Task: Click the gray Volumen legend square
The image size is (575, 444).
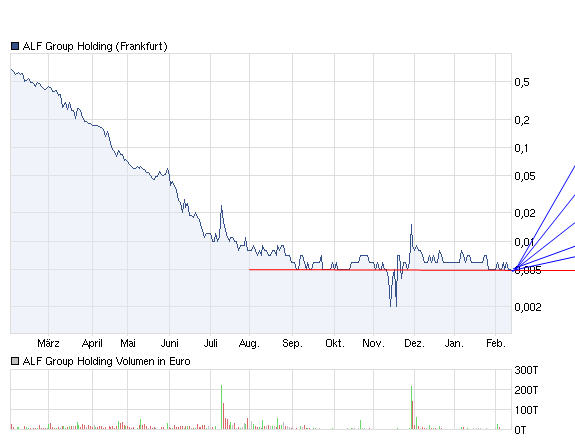Action: tap(15, 362)
